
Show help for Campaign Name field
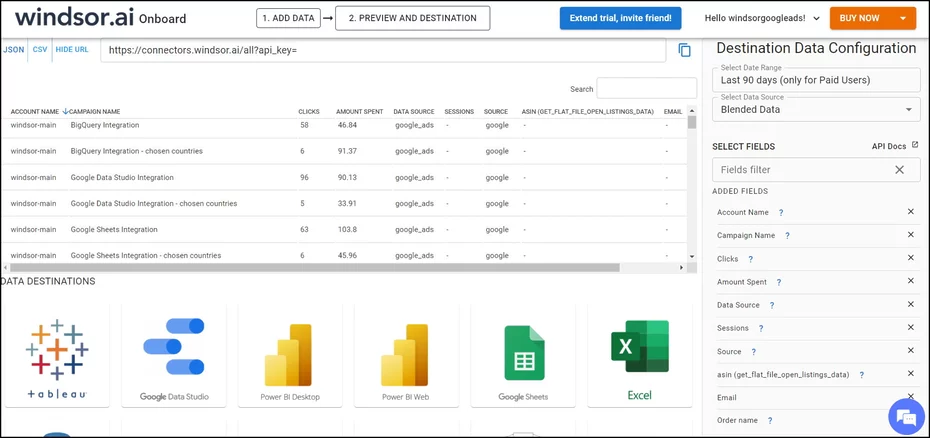(x=788, y=236)
